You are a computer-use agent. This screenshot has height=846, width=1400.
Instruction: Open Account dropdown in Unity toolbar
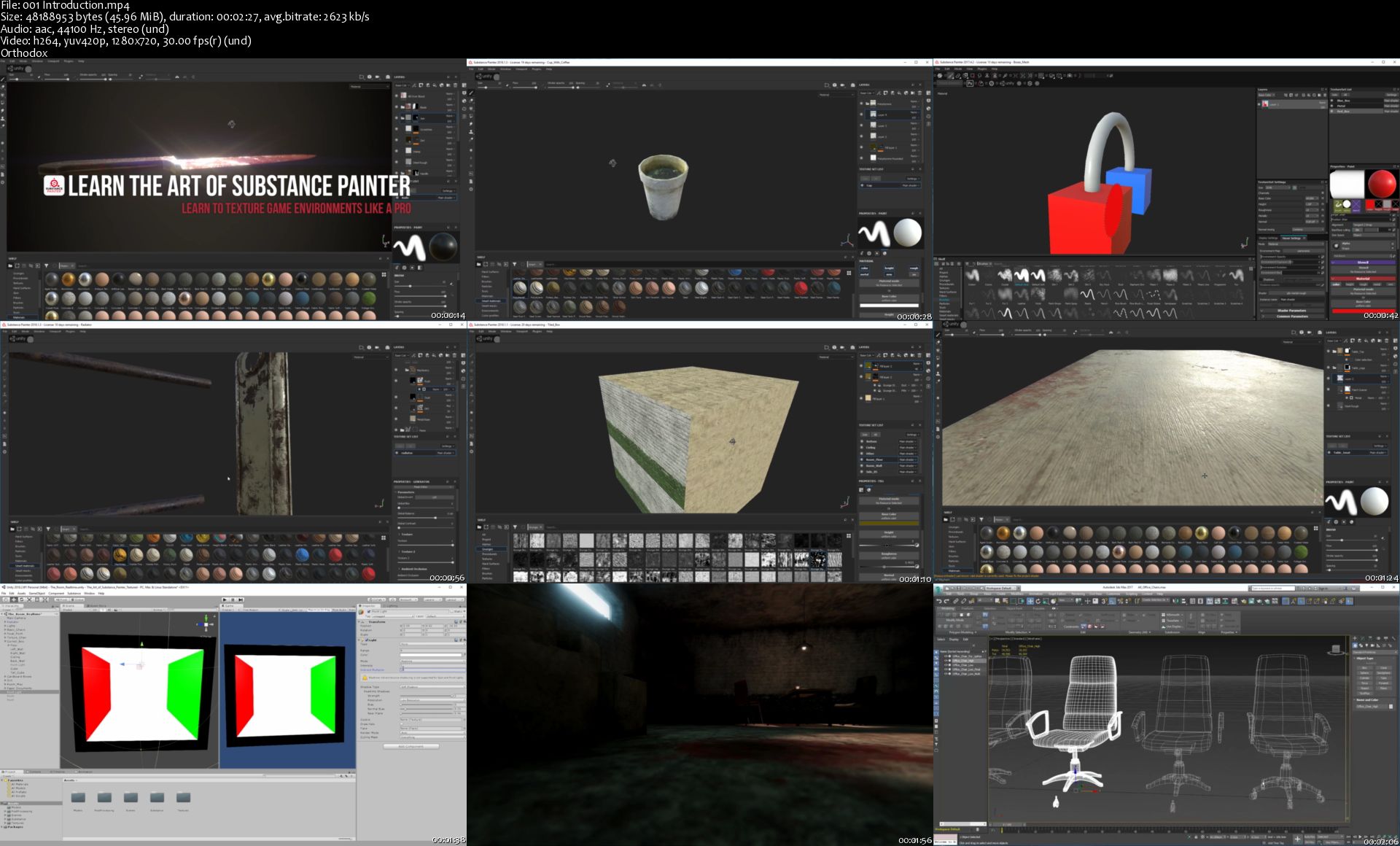(408, 599)
